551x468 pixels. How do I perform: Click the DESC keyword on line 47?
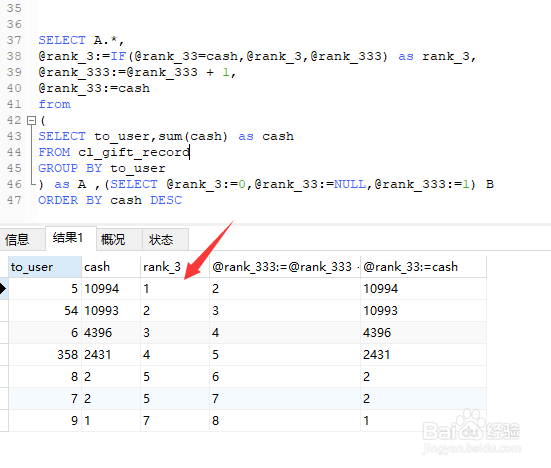click(166, 200)
